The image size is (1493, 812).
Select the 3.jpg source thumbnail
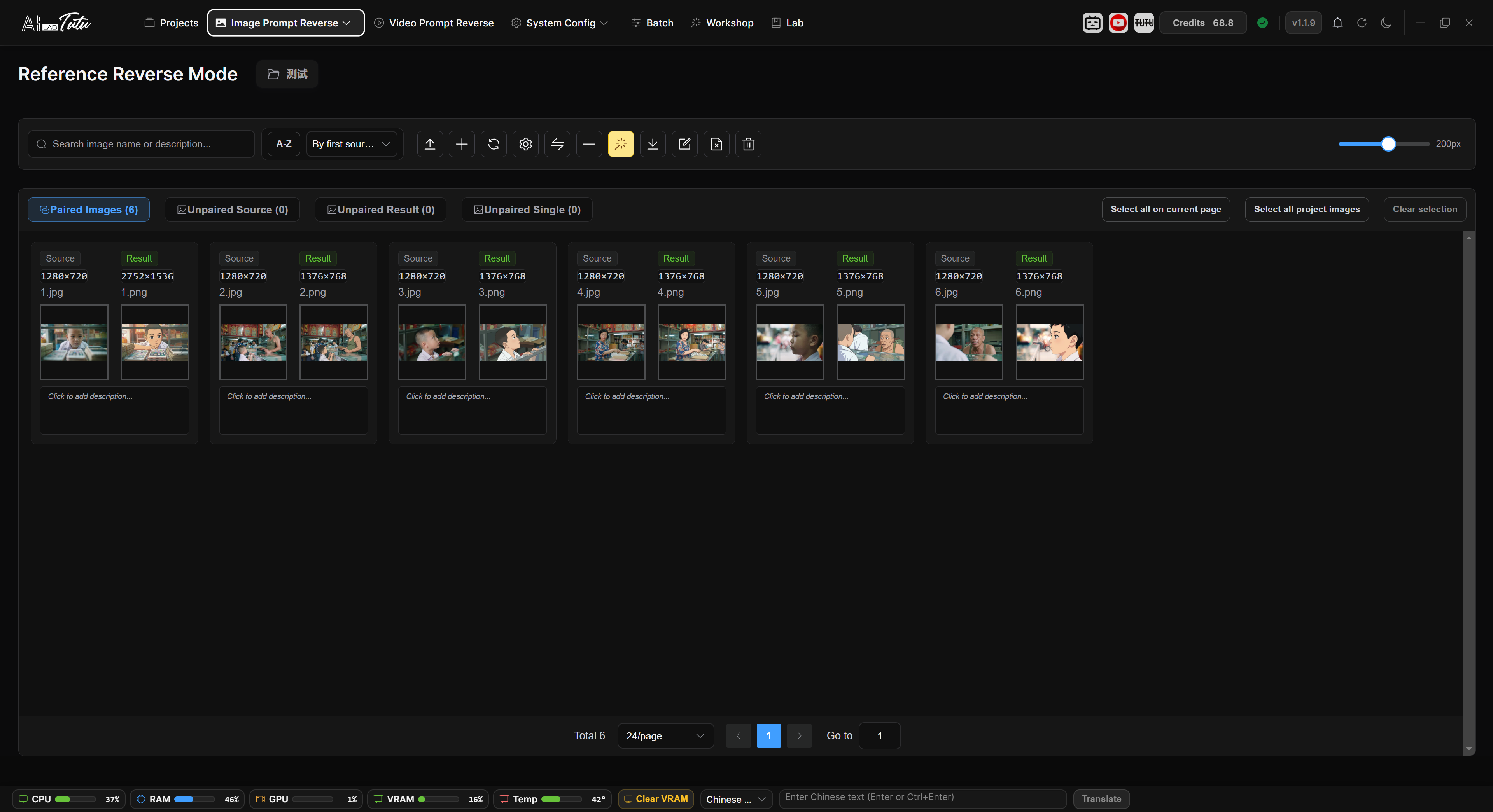[x=432, y=342]
